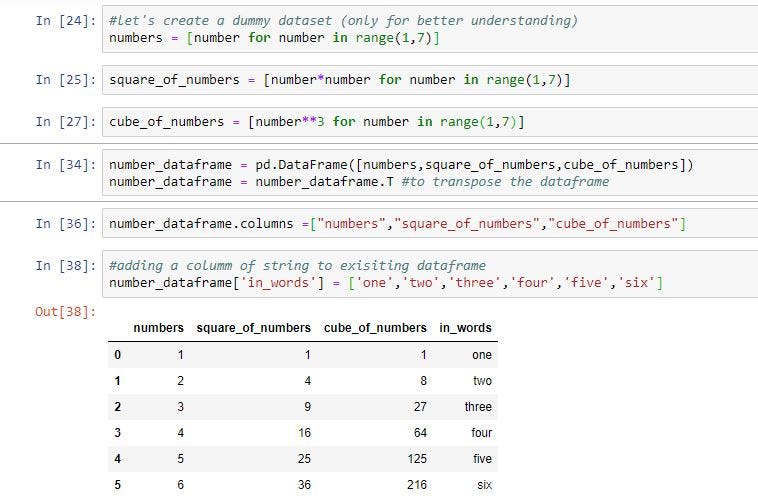Click row index 5 in output table

tap(117, 484)
